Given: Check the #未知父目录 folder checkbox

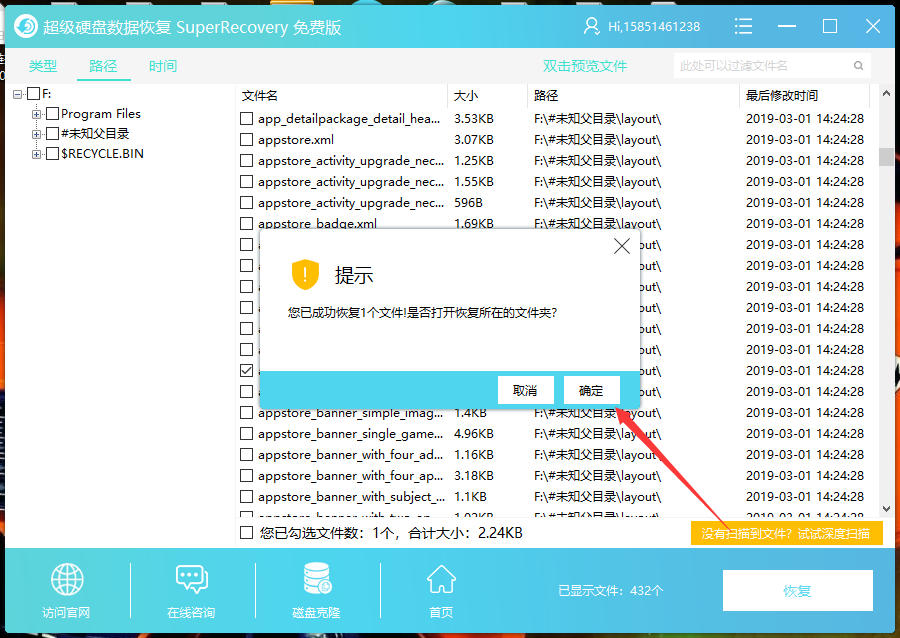Looking at the screenshot, I should (52, 134).
